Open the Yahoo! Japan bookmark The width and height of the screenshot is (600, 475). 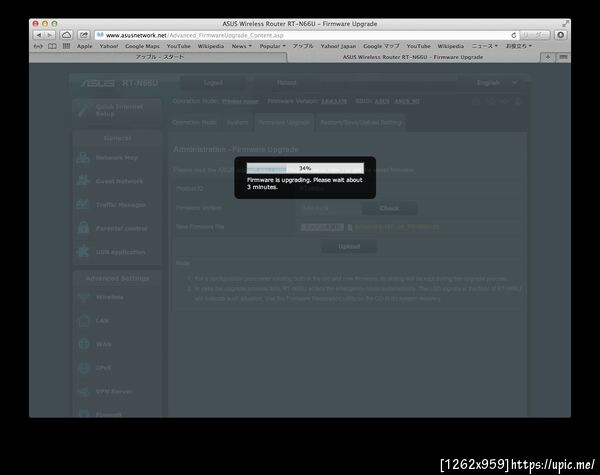pos(338,46)
